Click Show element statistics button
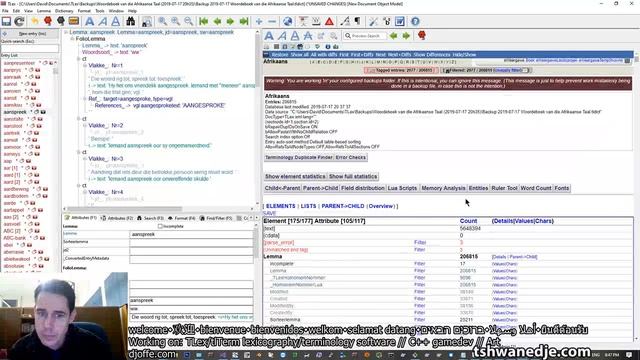This screenshot has height=360, width=640. tap(295, 176)
